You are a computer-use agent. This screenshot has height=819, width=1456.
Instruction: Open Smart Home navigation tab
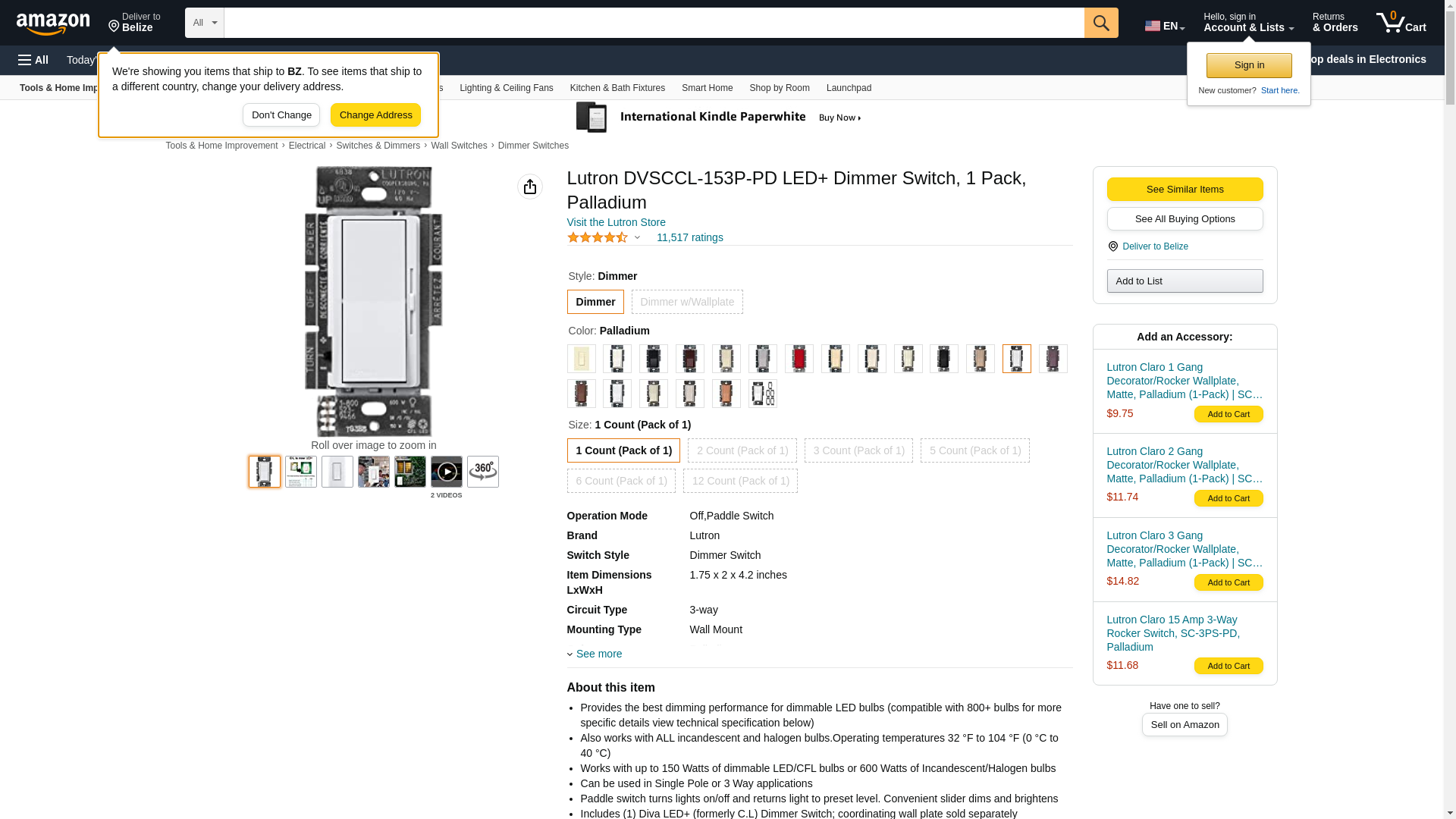[706, 88]
